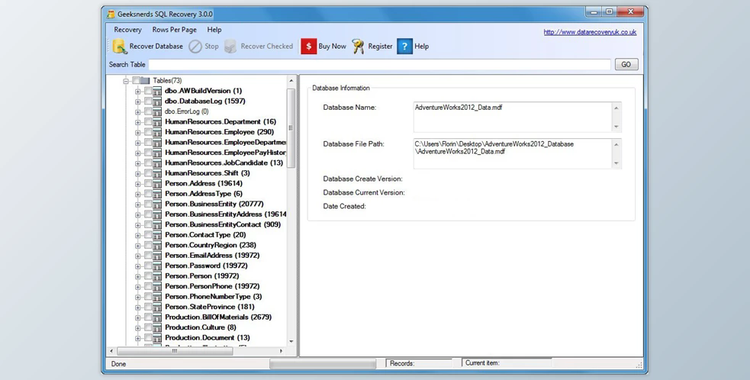The height and width of the screenshot is (380, 750).
Task: Click the red Buy Now icon
Action: (x=309, y=46)
